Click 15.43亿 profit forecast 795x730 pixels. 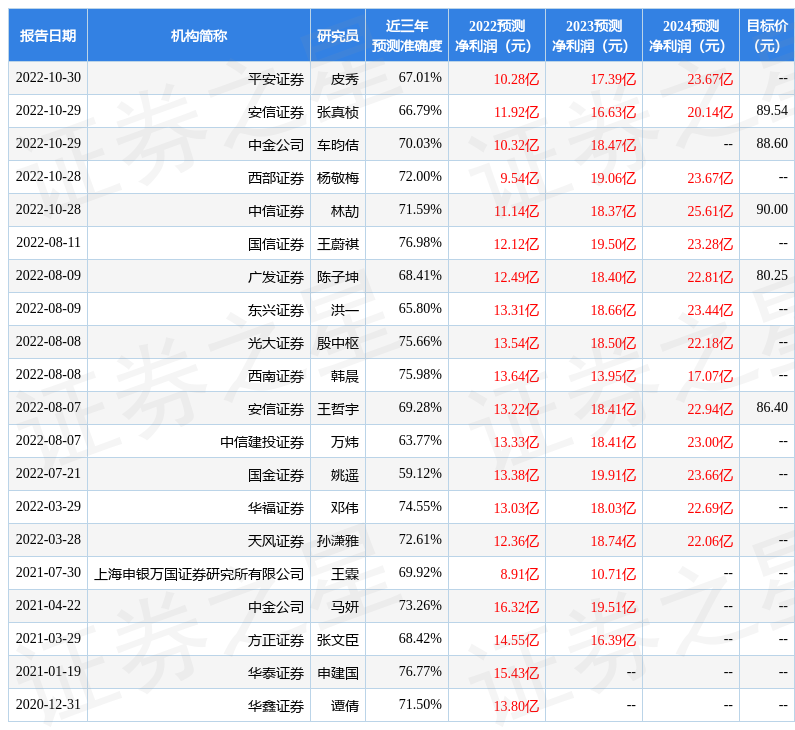[516, 673]
